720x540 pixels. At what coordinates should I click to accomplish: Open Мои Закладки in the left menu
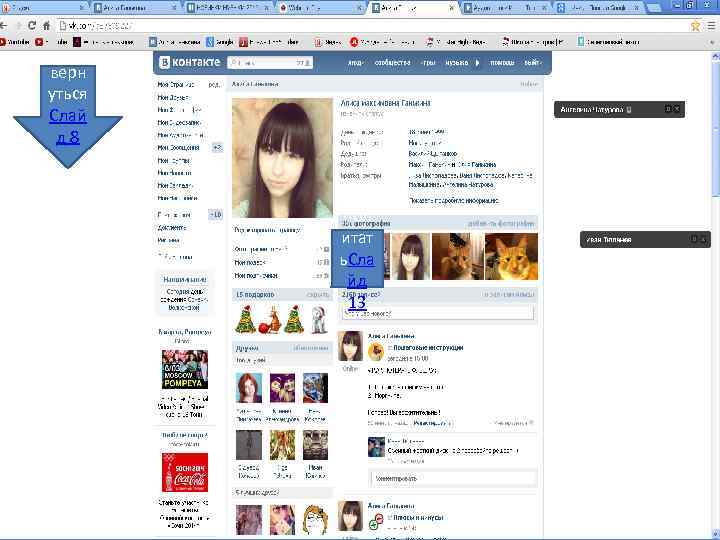pos(175,186)
